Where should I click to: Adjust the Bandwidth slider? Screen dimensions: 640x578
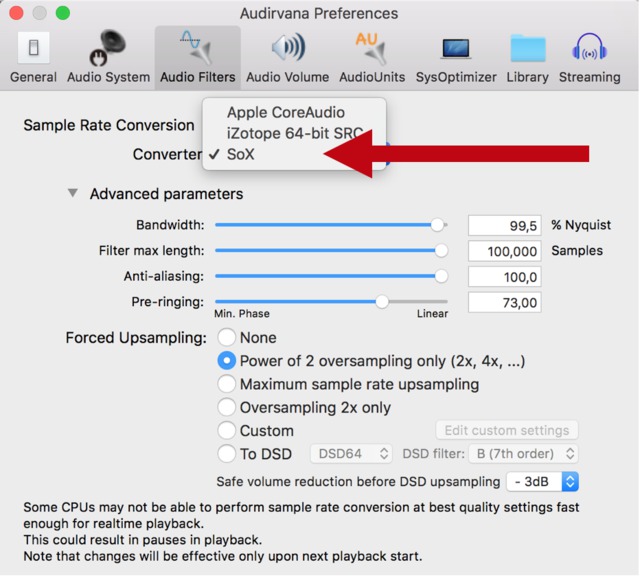(331, 225)
